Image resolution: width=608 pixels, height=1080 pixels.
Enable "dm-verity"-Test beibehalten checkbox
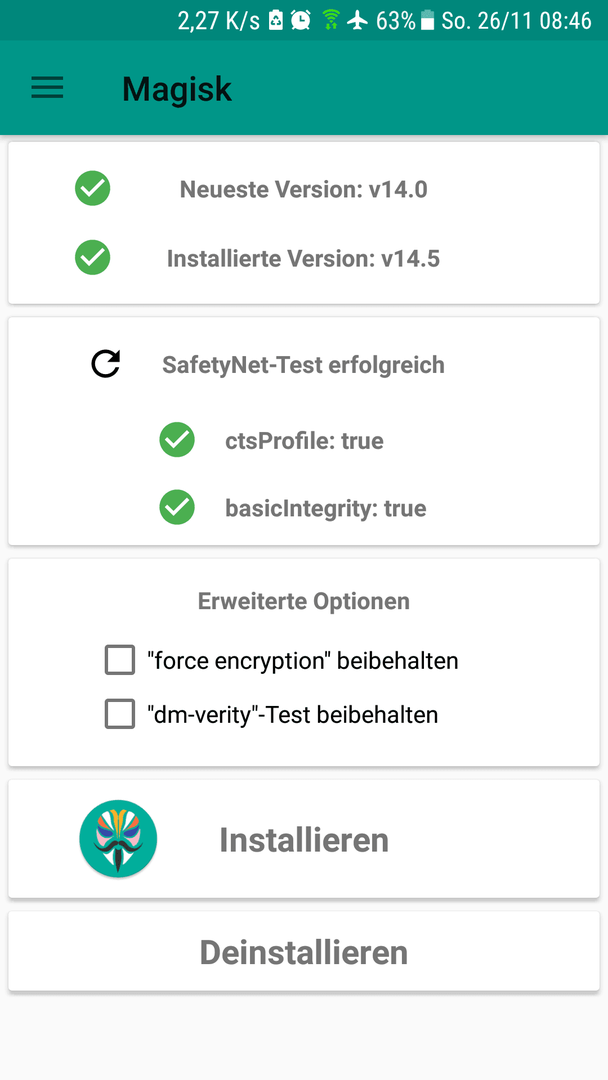coord(120,714)
